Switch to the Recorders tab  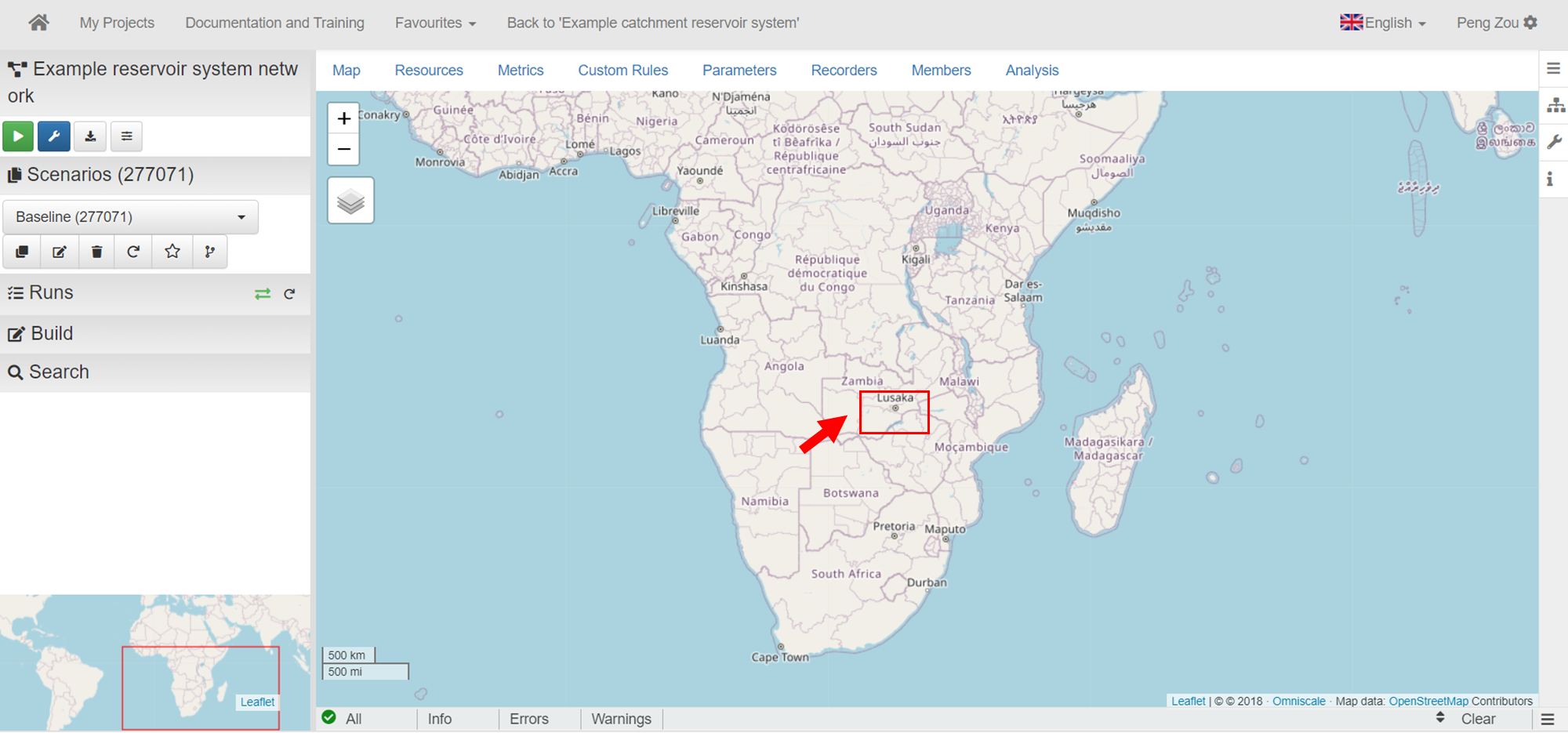(844, 71)
